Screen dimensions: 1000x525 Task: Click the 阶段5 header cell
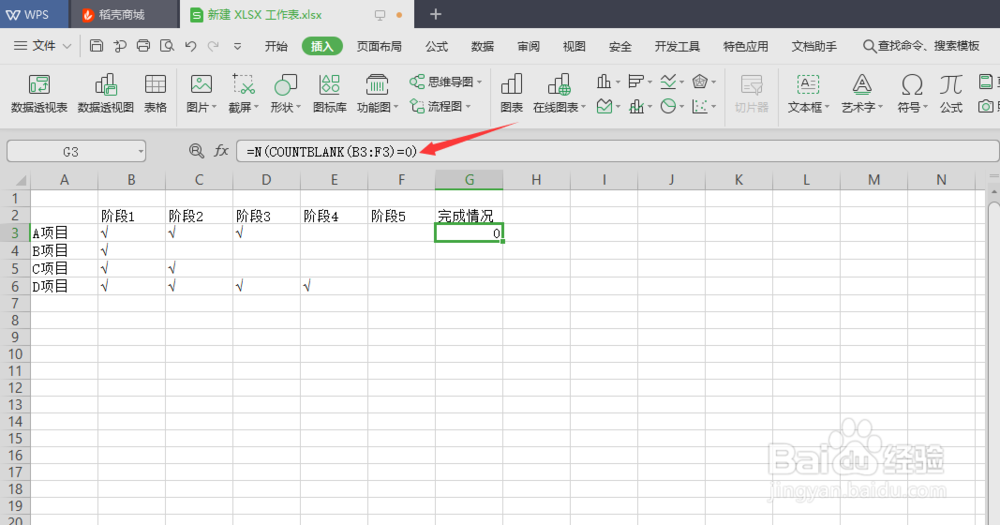pos(401,216)
